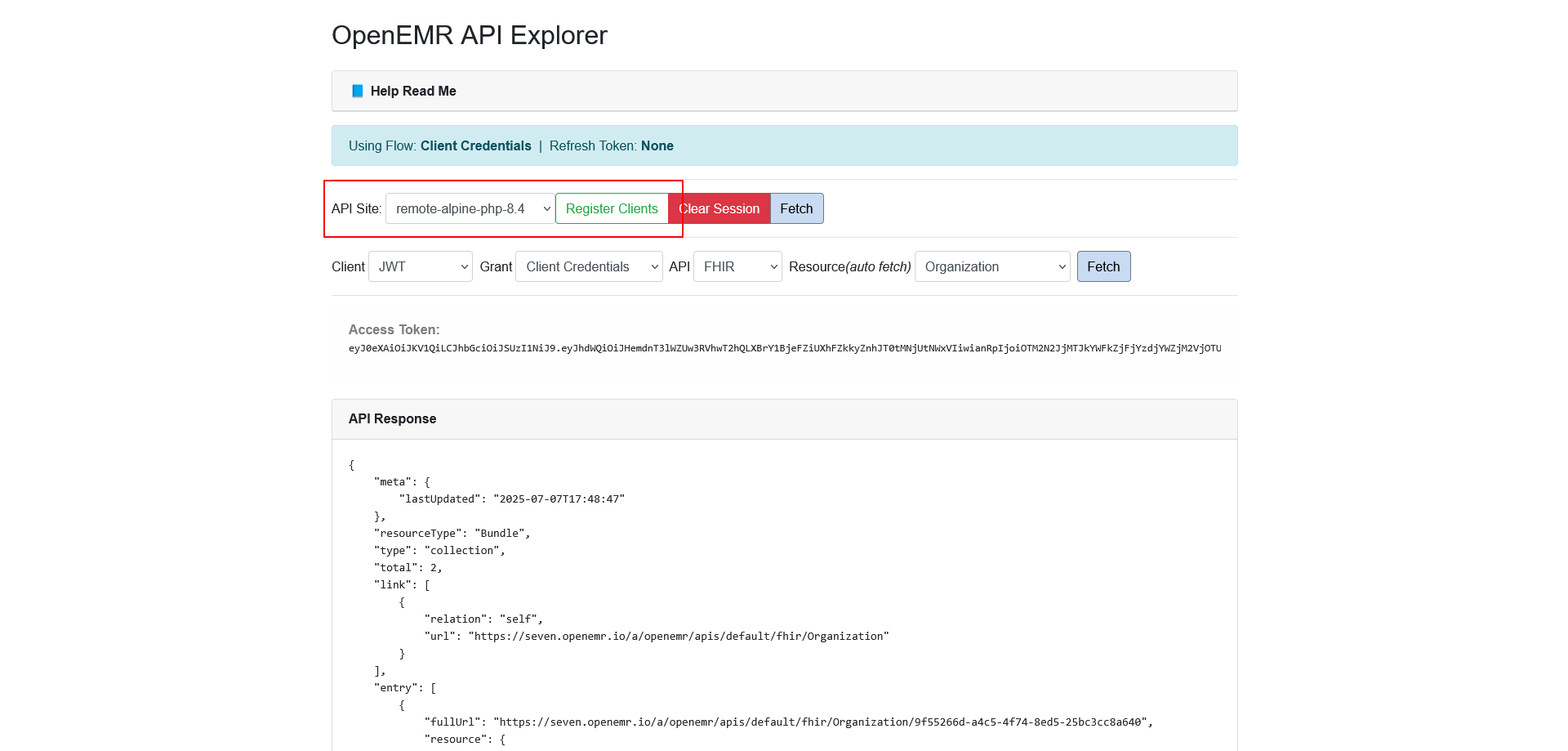The image size is (1568, 751).
Task: Open the Grant dropdown showing Client Credentials
Action: tap(589, 266)
